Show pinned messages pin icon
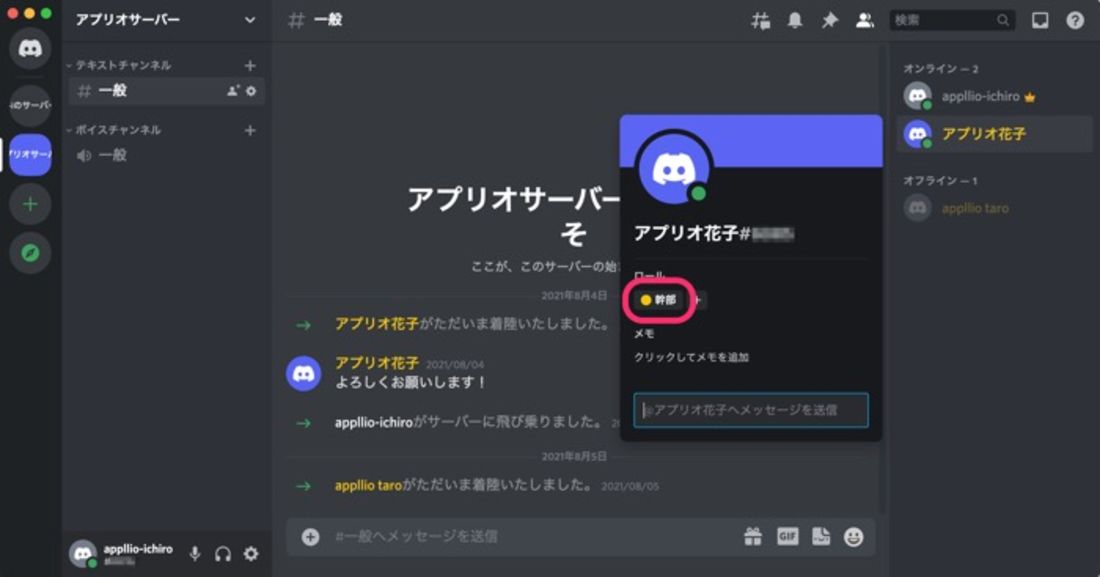 click(830, 20)
